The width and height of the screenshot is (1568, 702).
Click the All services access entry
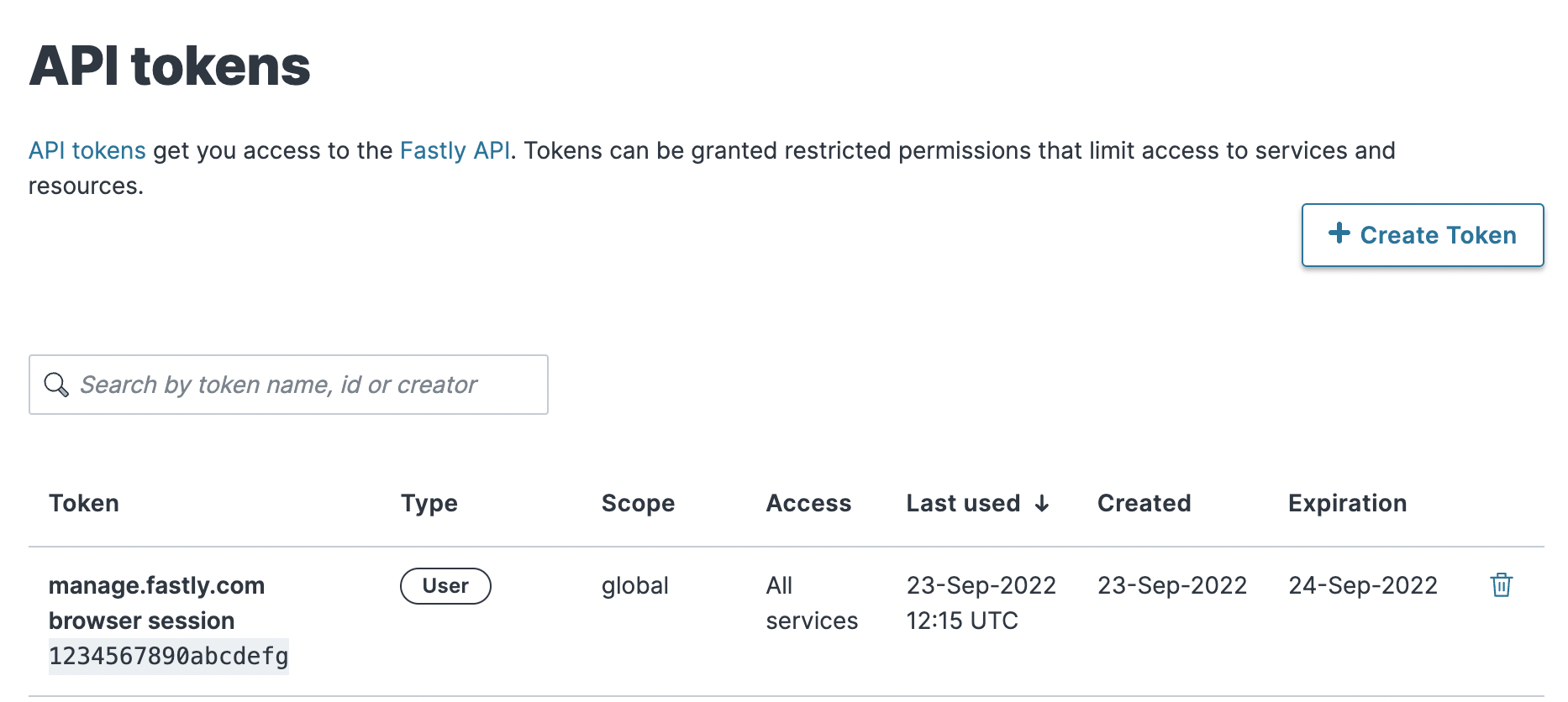click(811, 603)
